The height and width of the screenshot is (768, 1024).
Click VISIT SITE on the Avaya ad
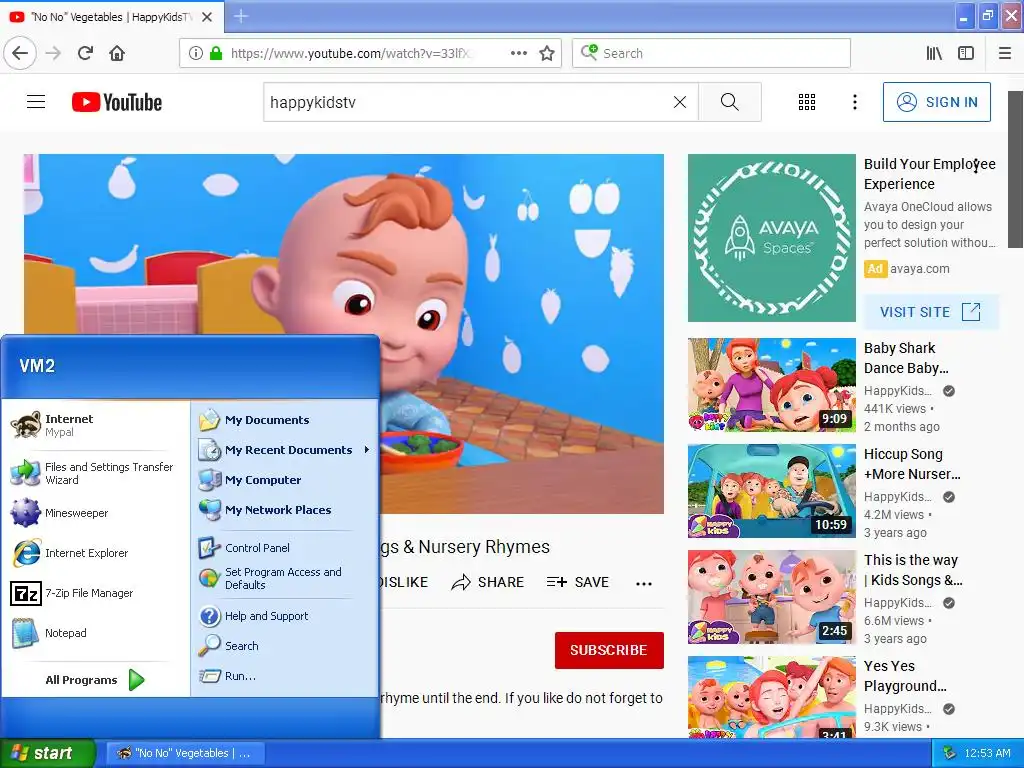(931, 312)
